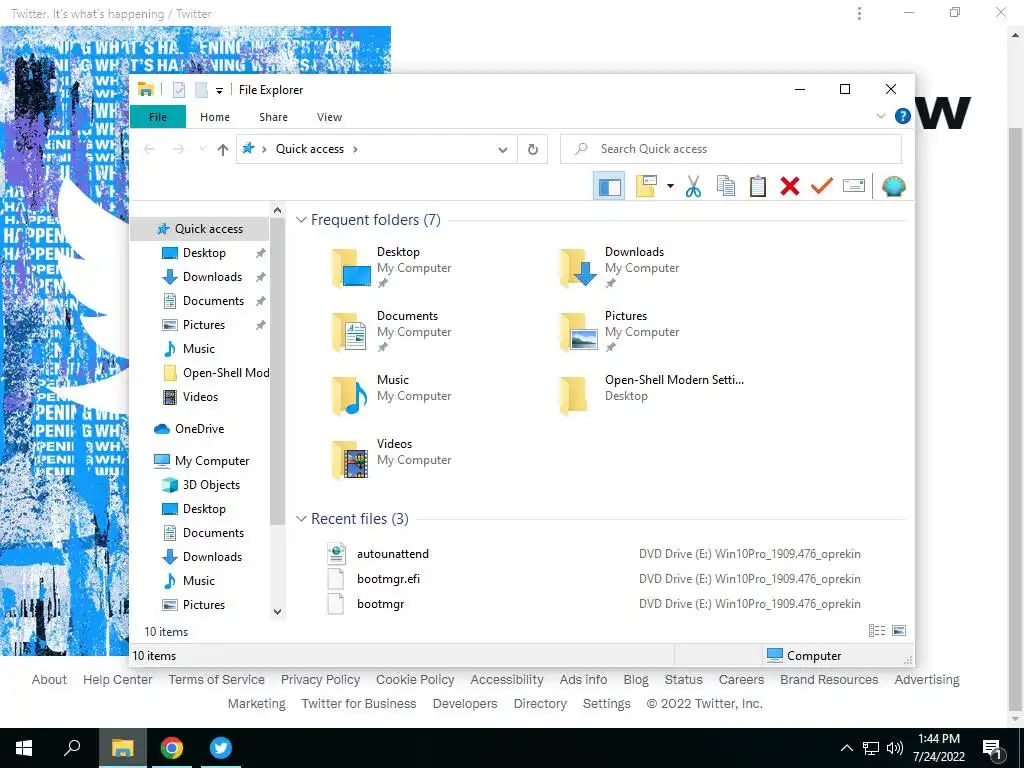Image resolution: width=1024 pixels, height=768 pixels.
Task: Switch to the Share ribbon tab
Action: 273,117
